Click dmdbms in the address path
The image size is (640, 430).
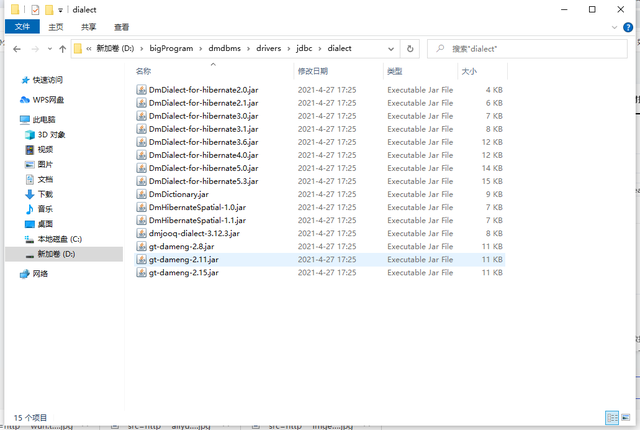click(224, 49)
